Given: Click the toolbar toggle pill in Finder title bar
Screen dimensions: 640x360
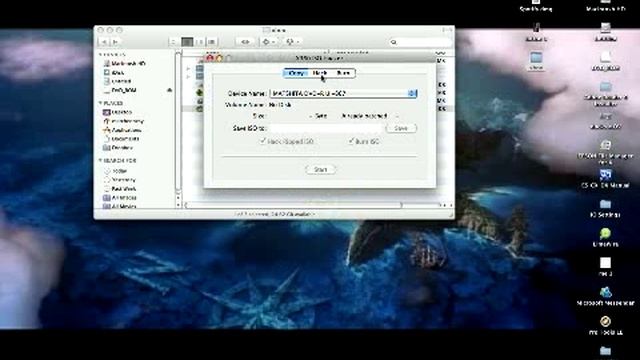Looking at the screenshot, I should (x=447, y=30).
